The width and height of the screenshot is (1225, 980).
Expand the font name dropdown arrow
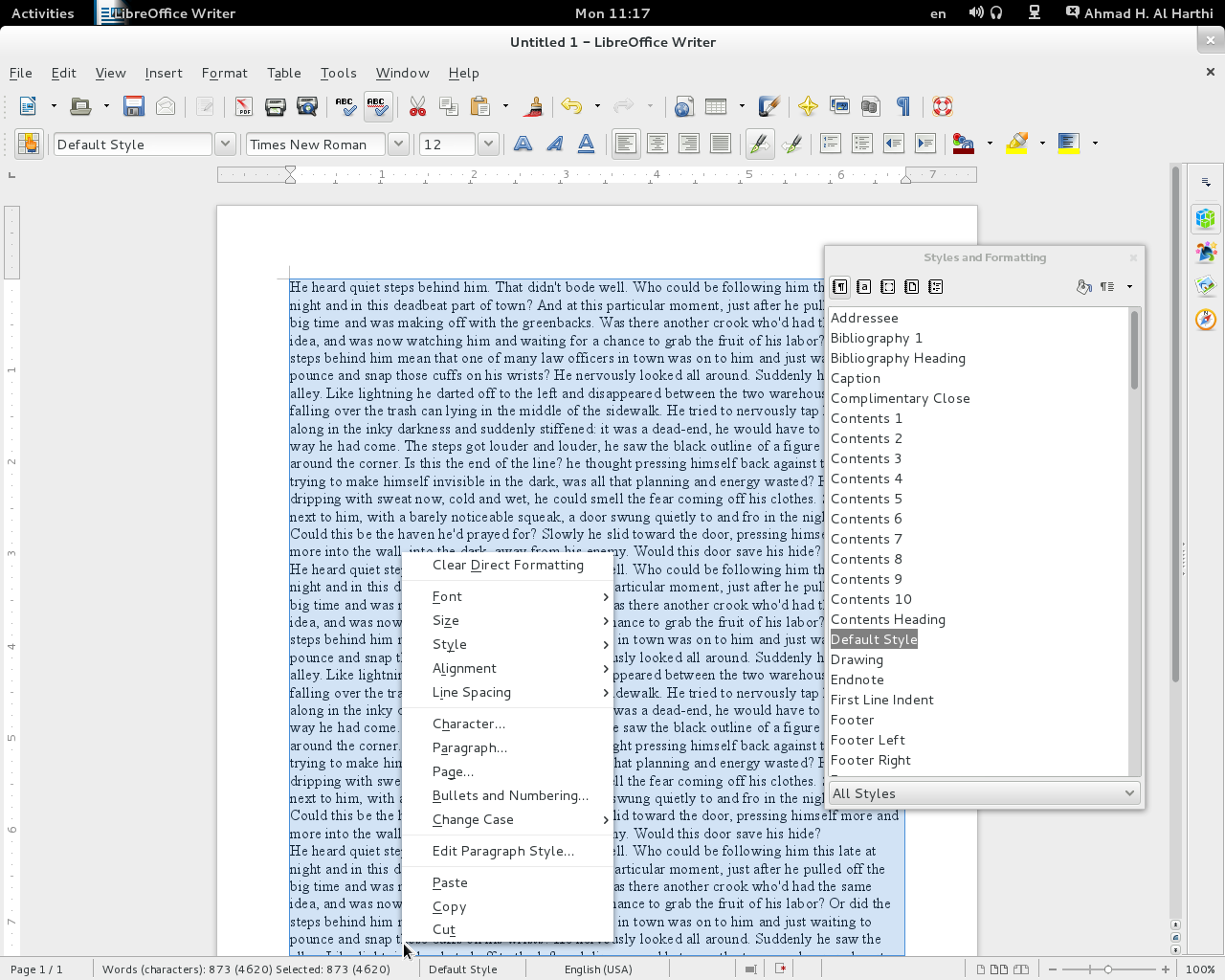(x=398, y=144)
